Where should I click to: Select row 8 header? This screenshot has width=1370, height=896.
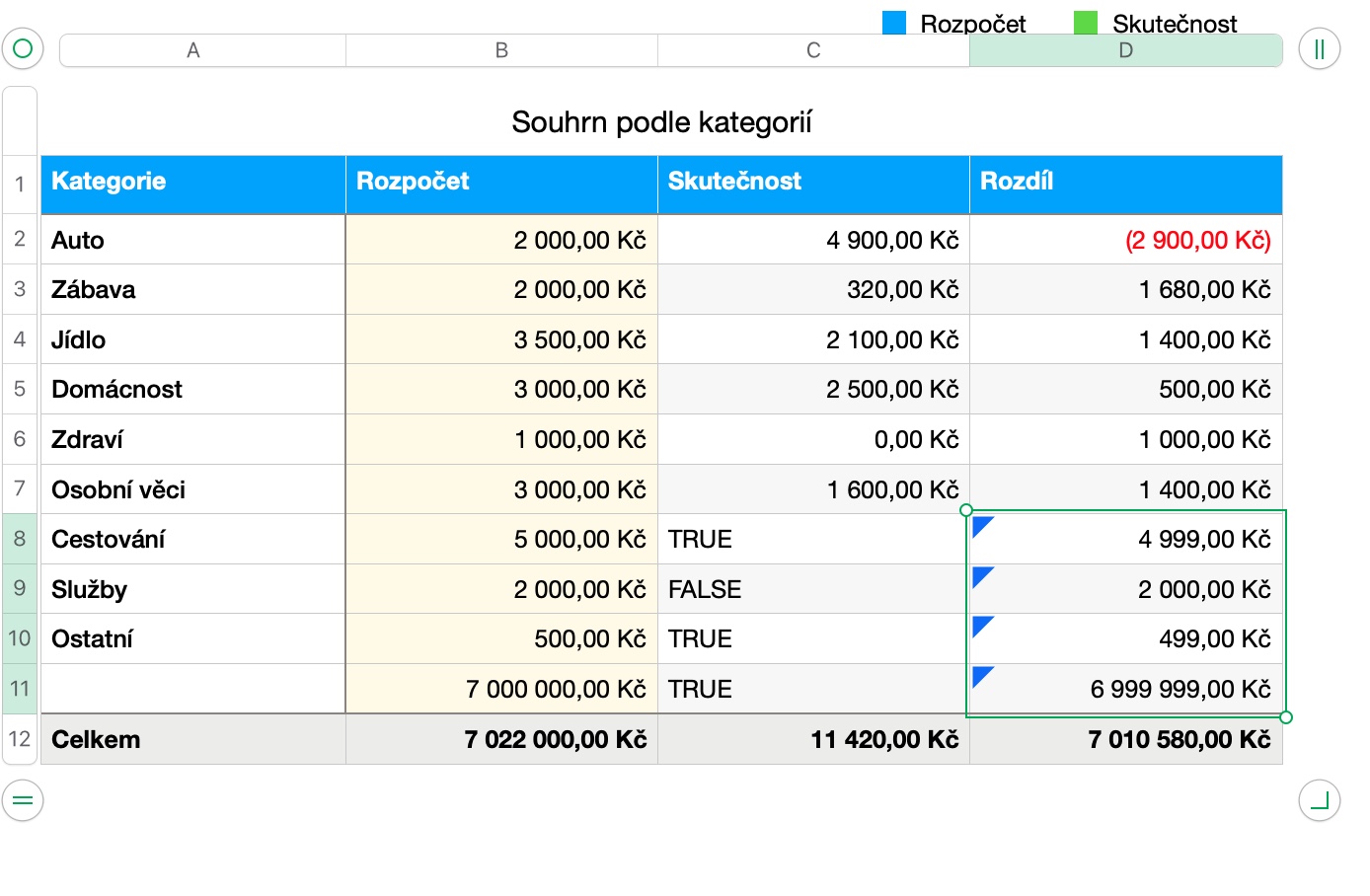tap(20, 539)
